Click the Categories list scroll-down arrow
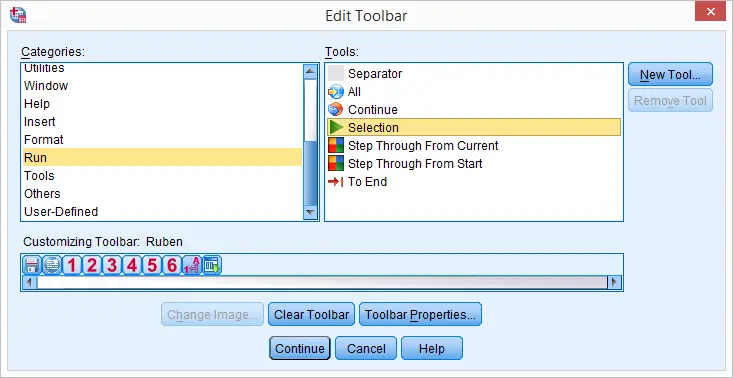Screen dimensions: 733x378 point(310,212)
